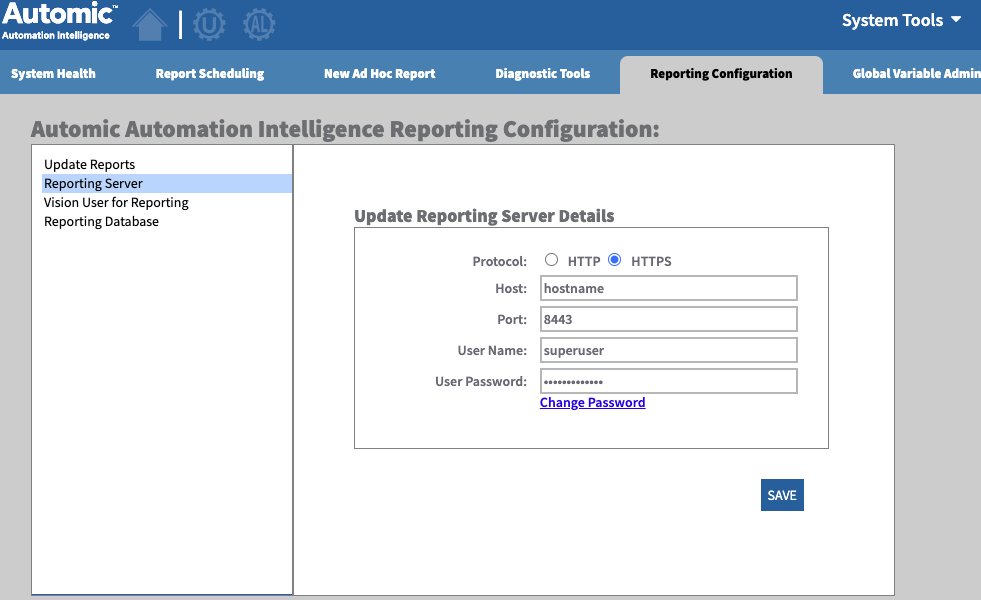Click into the Host input field
The height and width of the screenshot is (600, 981).
coord(668,288)
